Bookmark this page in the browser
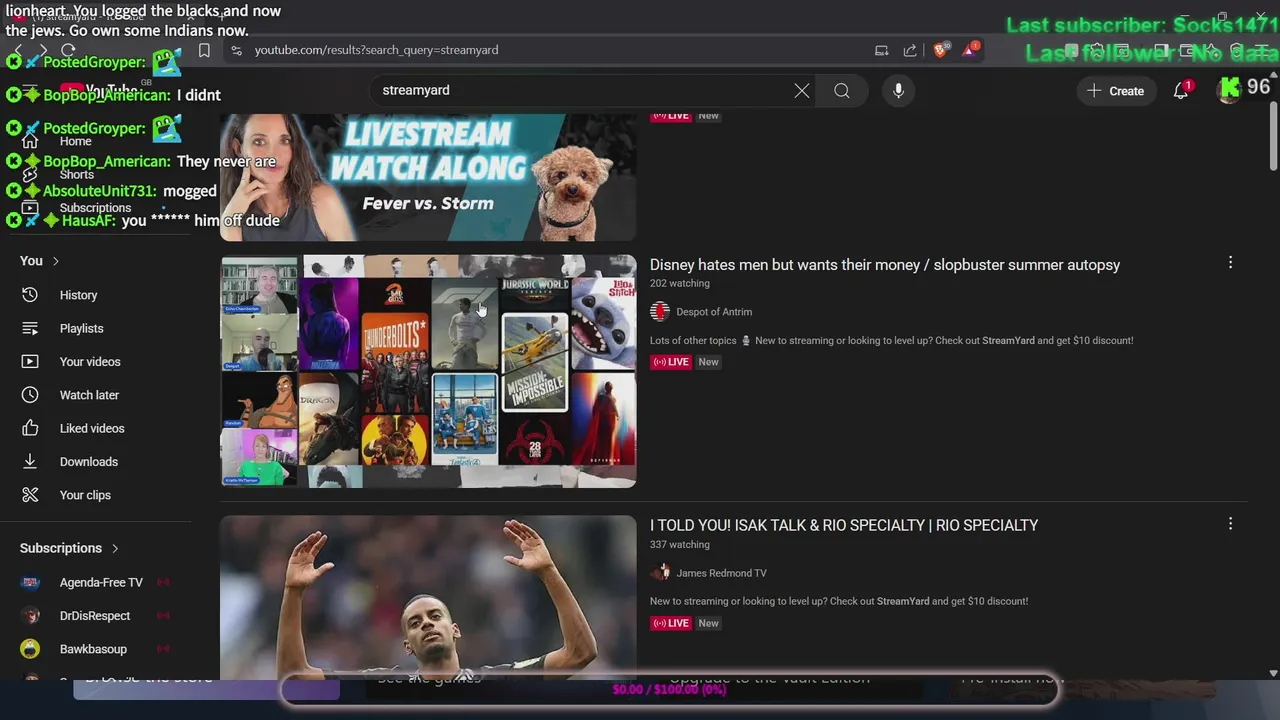Screen dimensions: 1280x720 point(204,50)
